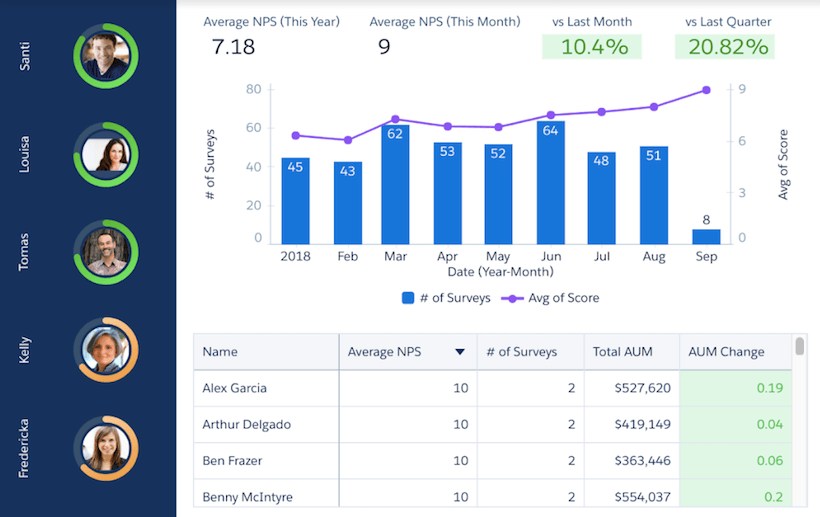
Task: Select the Sep bar with 8 surveys
Action: tap(706, 236)
